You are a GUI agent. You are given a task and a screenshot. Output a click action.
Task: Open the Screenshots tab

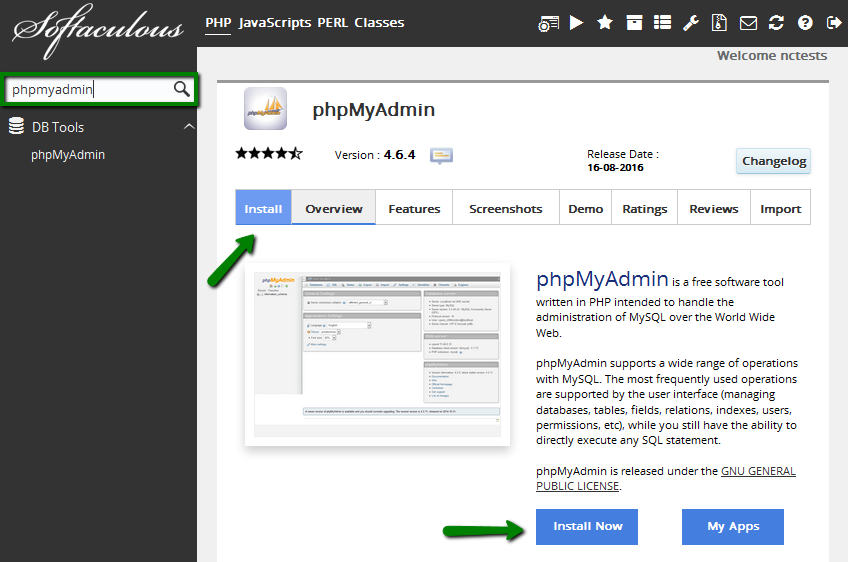click(x=506, y=208)
